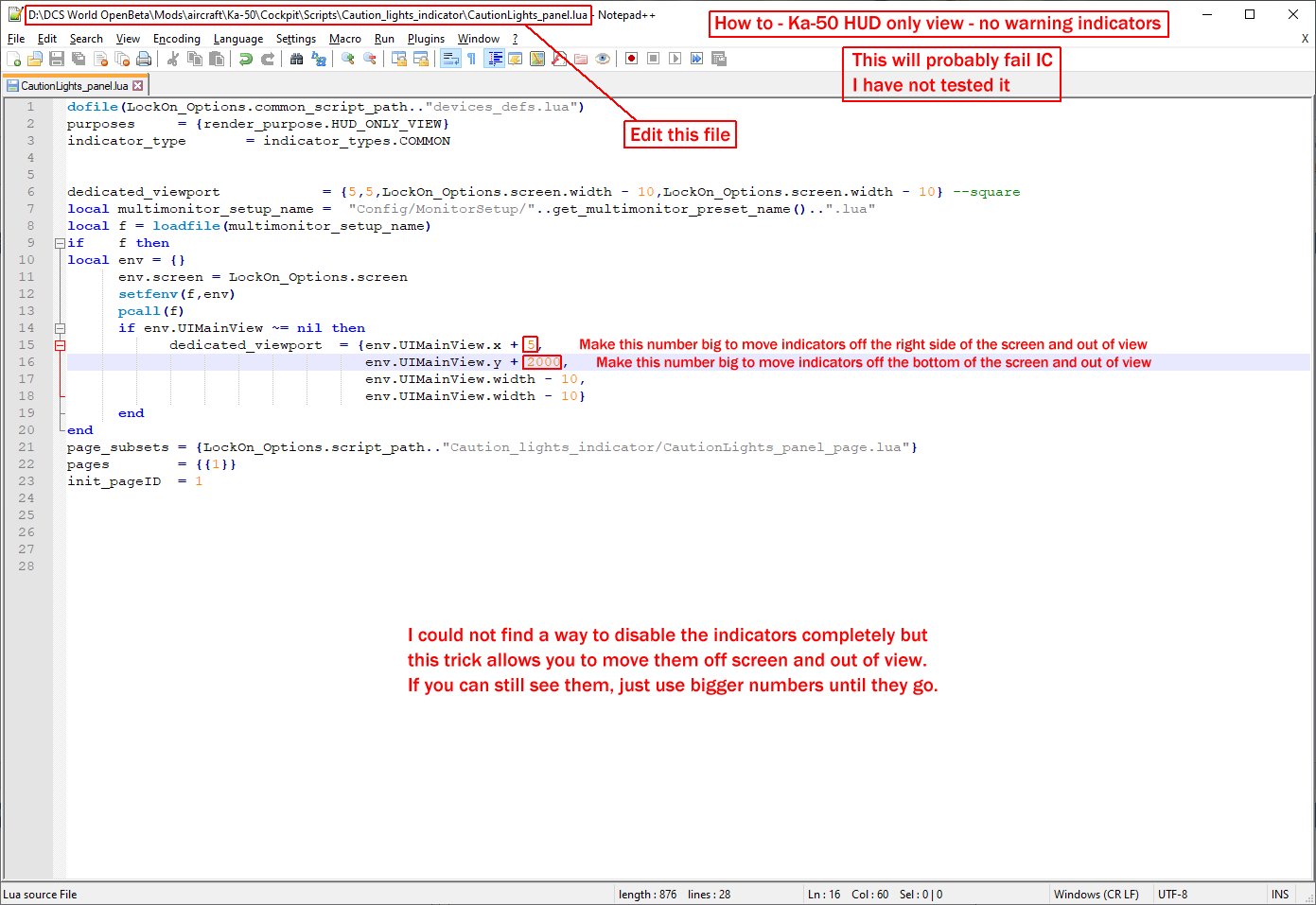Click the "setfenv(f,env)" code on line 11

pyautogui.click(x=177, y=294)
